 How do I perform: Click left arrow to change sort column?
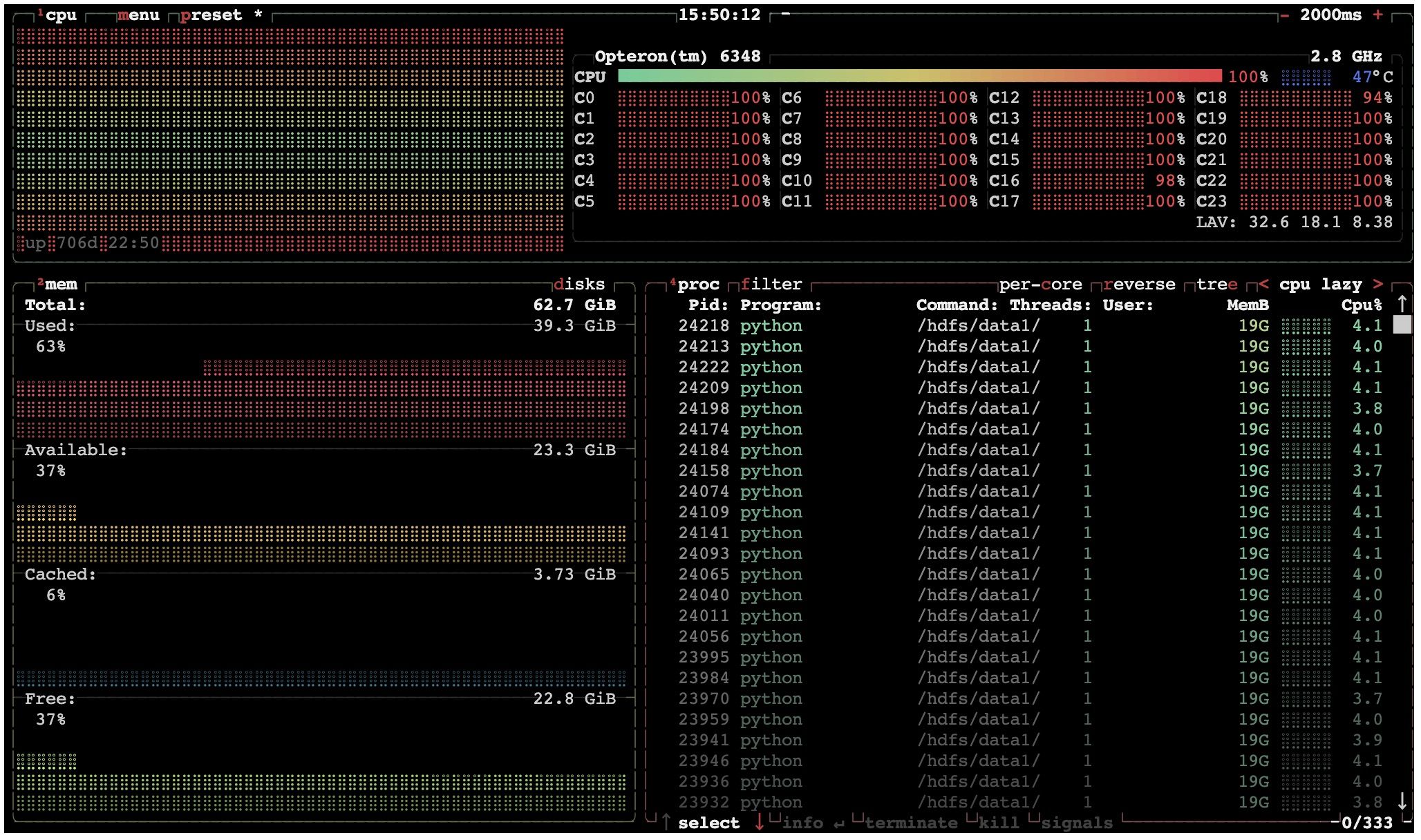(x=1263, y=285)
